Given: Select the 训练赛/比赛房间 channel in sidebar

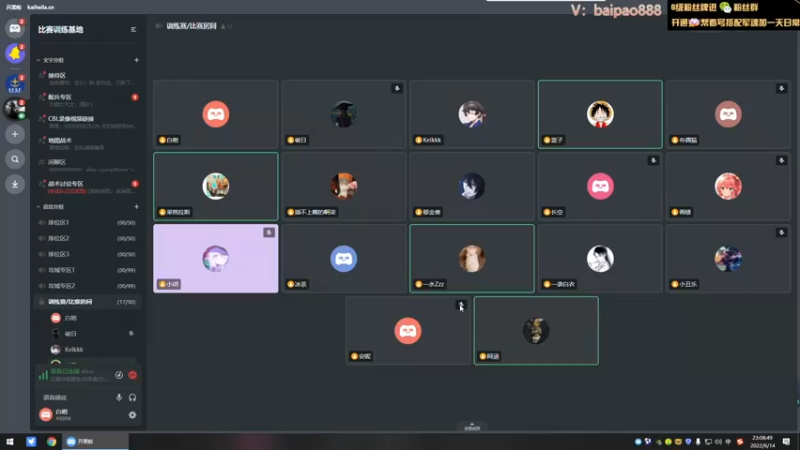Looking at the screenshot, I should click(x=88, y=302).
